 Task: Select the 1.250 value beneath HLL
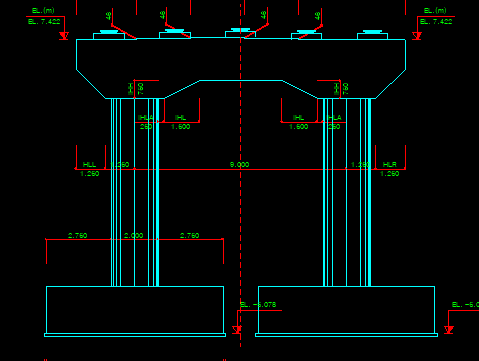90,174
